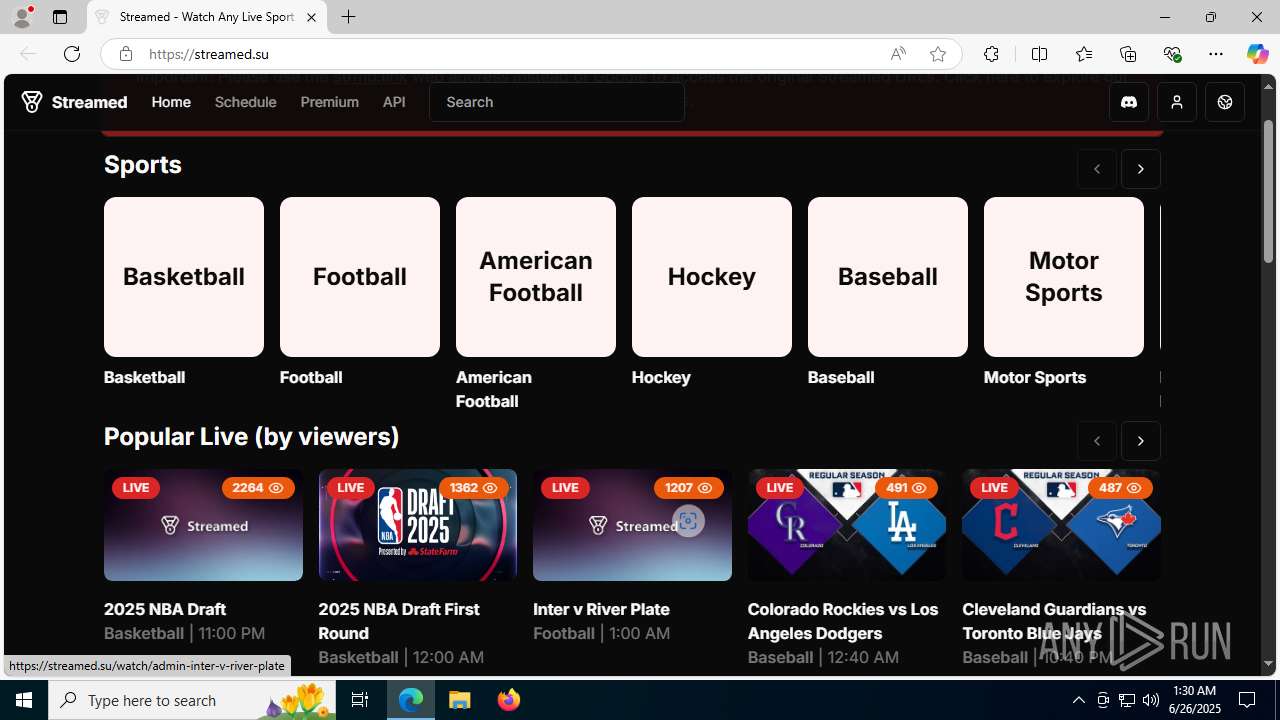This screenshot has width=1280, height=720.
Task: Go to next Sports carousel page
Action: 1141,169
